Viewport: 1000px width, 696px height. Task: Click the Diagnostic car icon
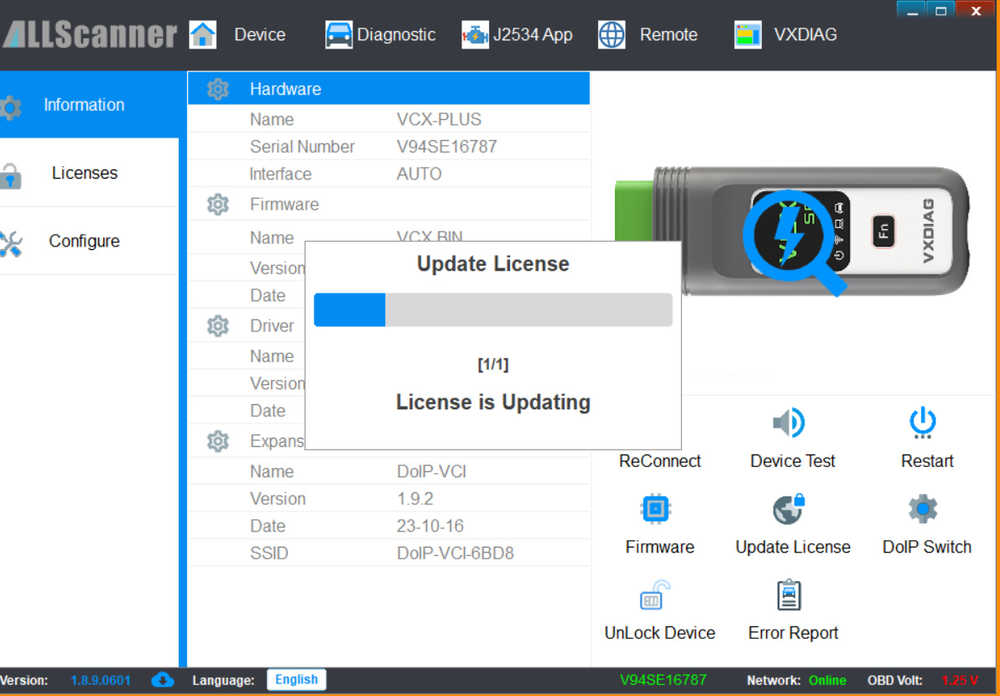(339, 34)
